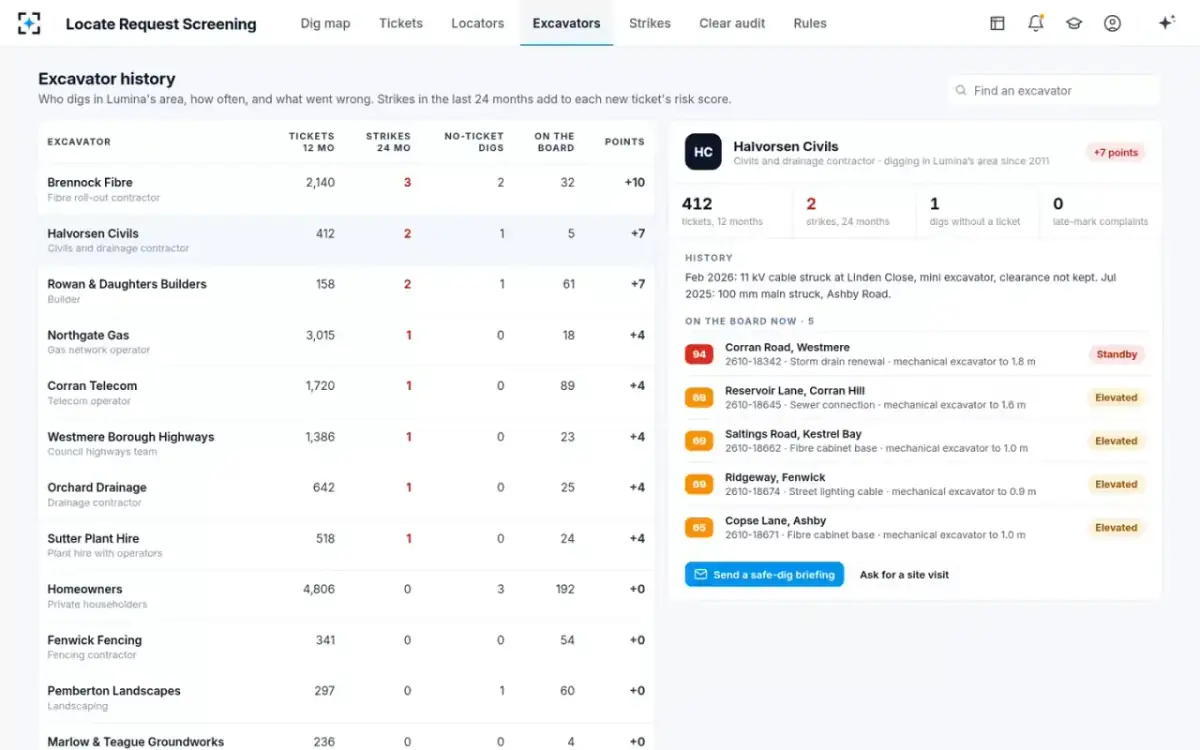The width and height of the screenshot is (1200, 750).
Task: Sort by Tickets 12 mo column header
Action: coord(312,142)
